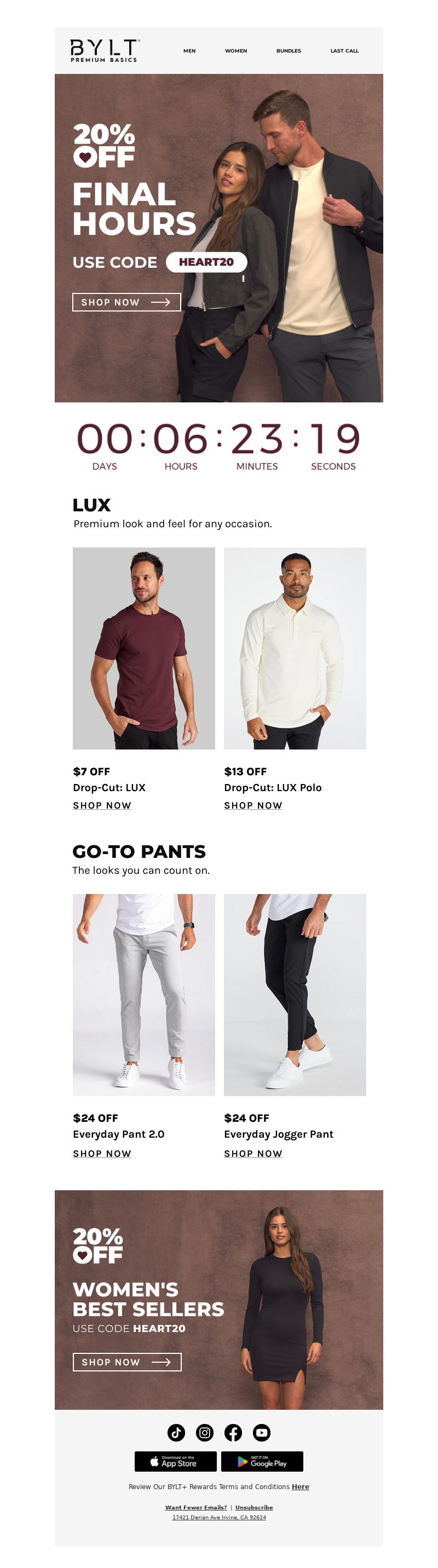The image size is (438, 1568).
Task: Click the HEART20 promo code pill
Action: [206, 262]
